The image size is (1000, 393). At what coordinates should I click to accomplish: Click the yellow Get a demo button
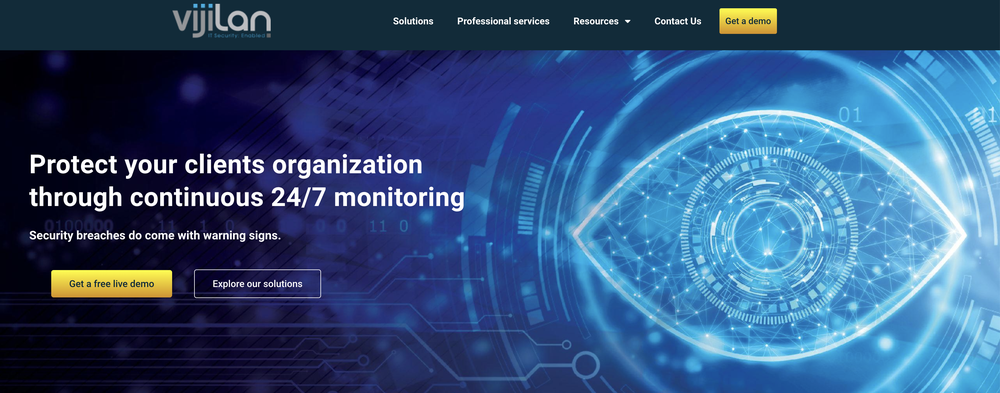pyautogui.click(x=748, y=21)
